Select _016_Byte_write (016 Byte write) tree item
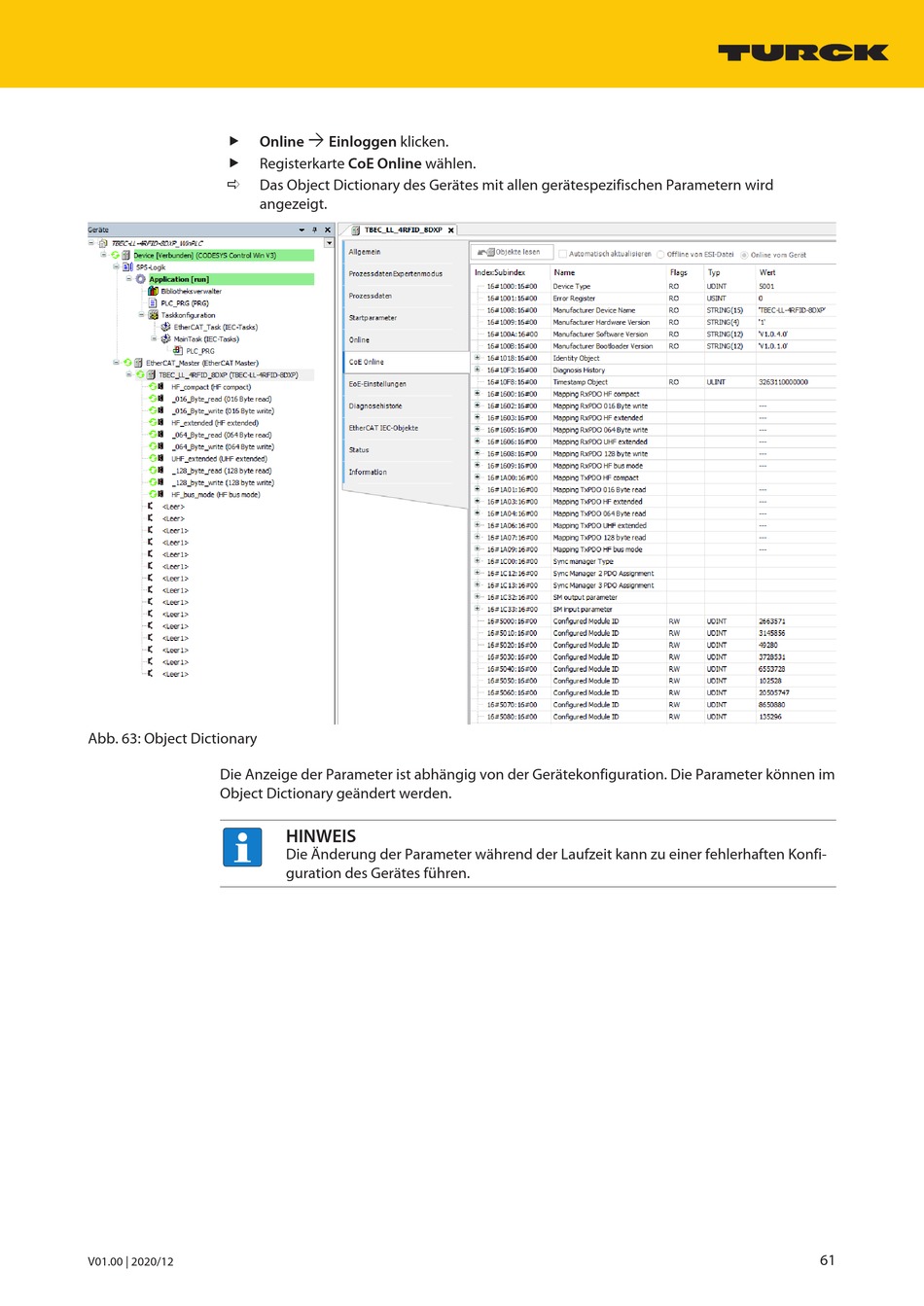The height and width of the screenshot is (1306, 924). point(223,411)
